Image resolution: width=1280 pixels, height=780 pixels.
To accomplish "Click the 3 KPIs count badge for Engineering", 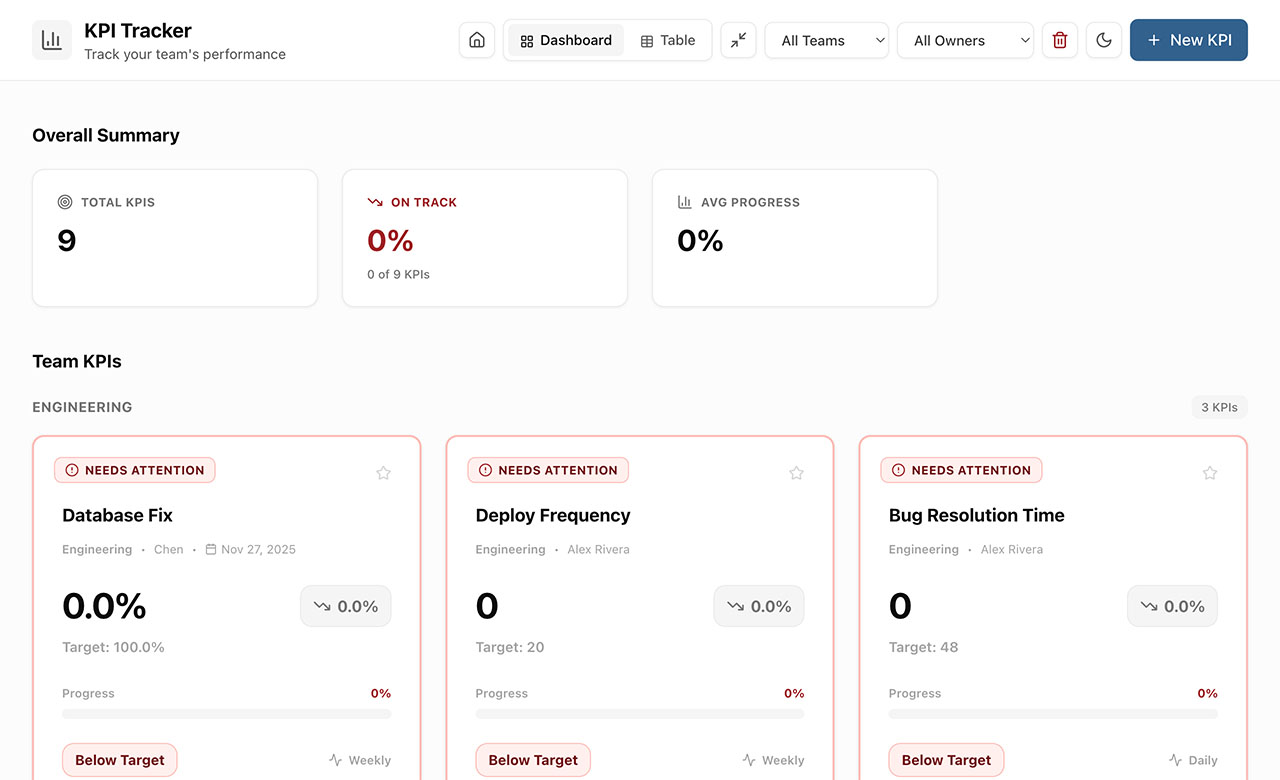I will click(1219, 407).
